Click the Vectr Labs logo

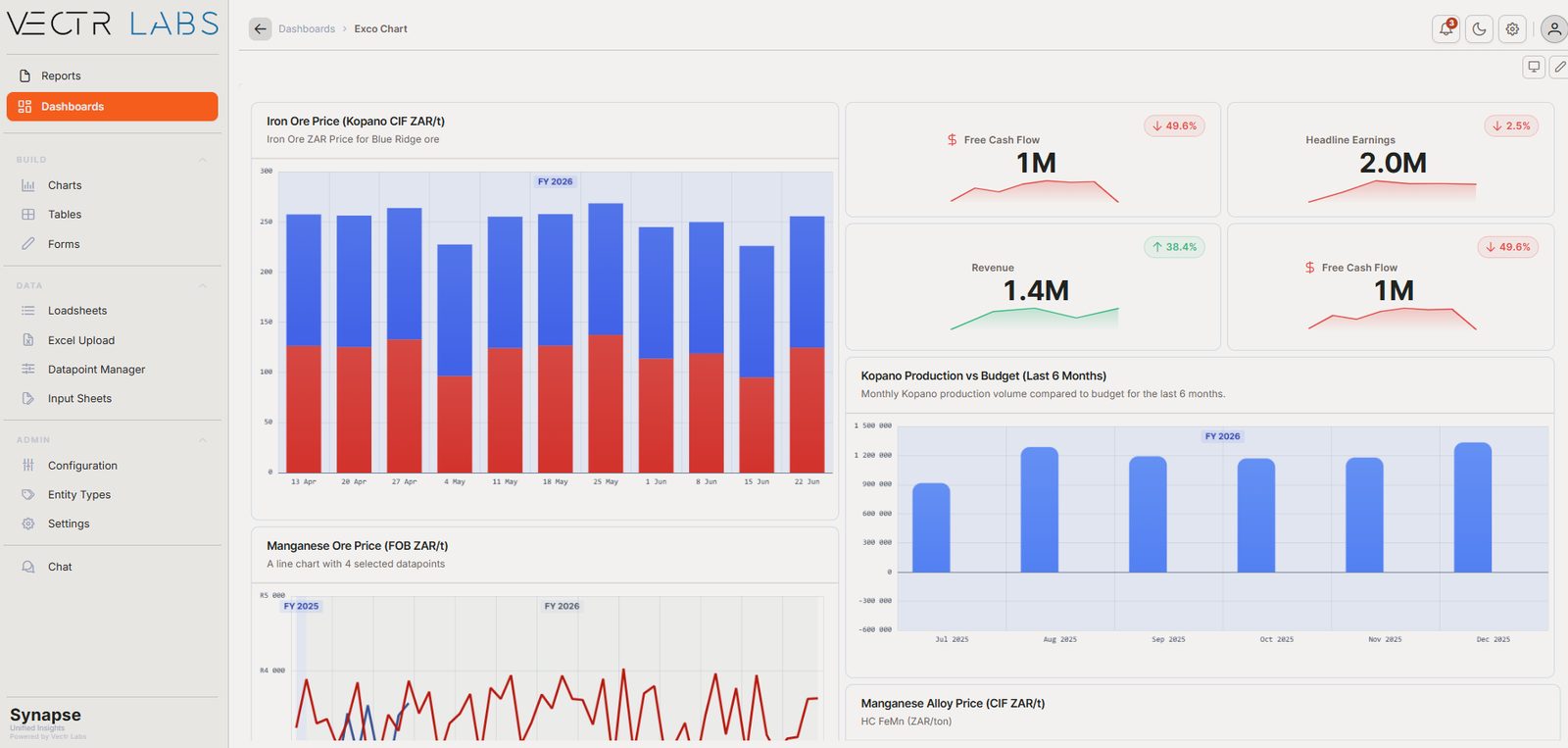113,24
